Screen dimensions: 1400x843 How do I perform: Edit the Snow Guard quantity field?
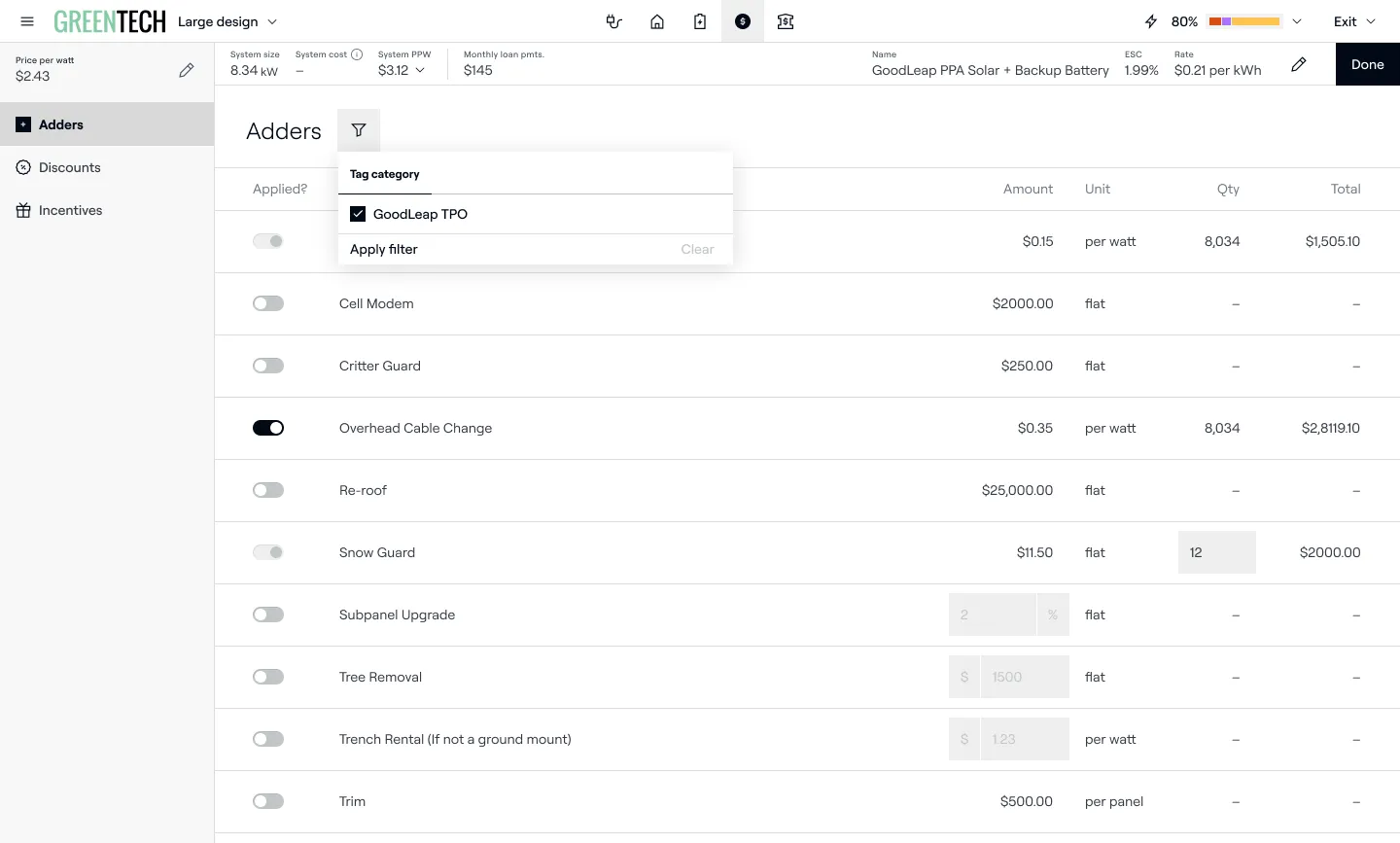coord(1216,552)
